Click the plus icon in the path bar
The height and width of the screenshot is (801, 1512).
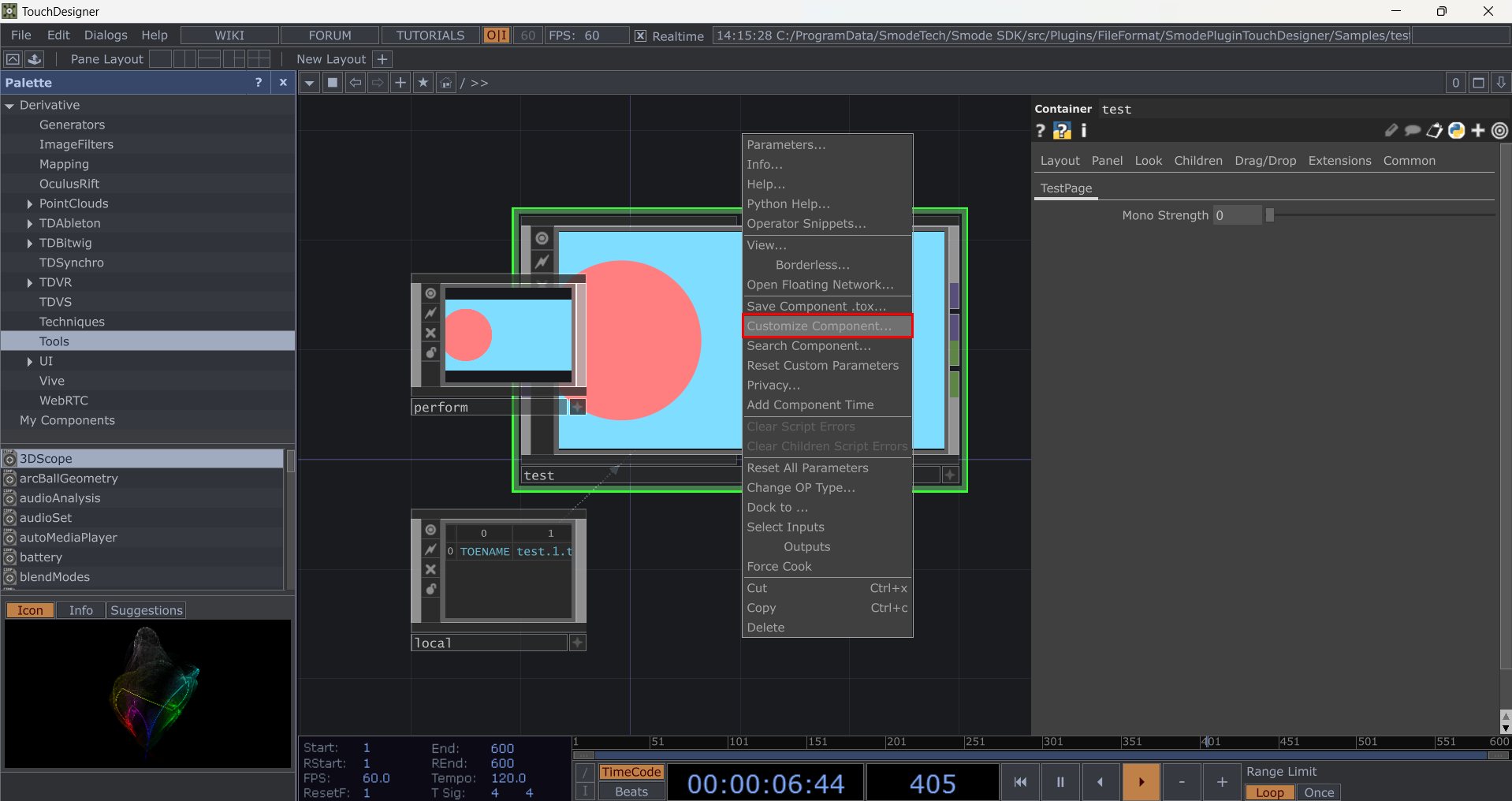click(x=400, y=83)
